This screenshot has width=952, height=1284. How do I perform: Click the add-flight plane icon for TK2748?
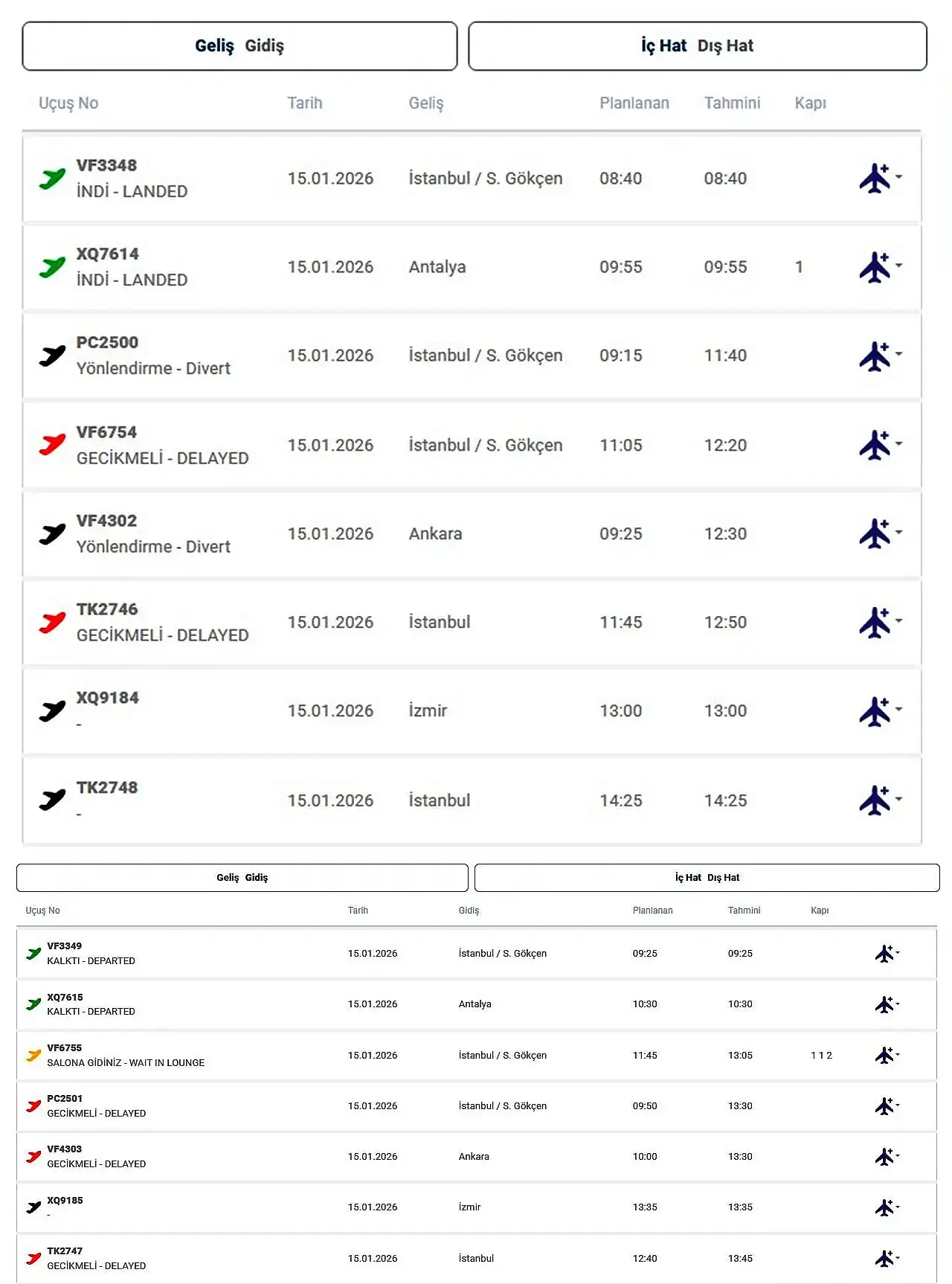pos(875,800)
